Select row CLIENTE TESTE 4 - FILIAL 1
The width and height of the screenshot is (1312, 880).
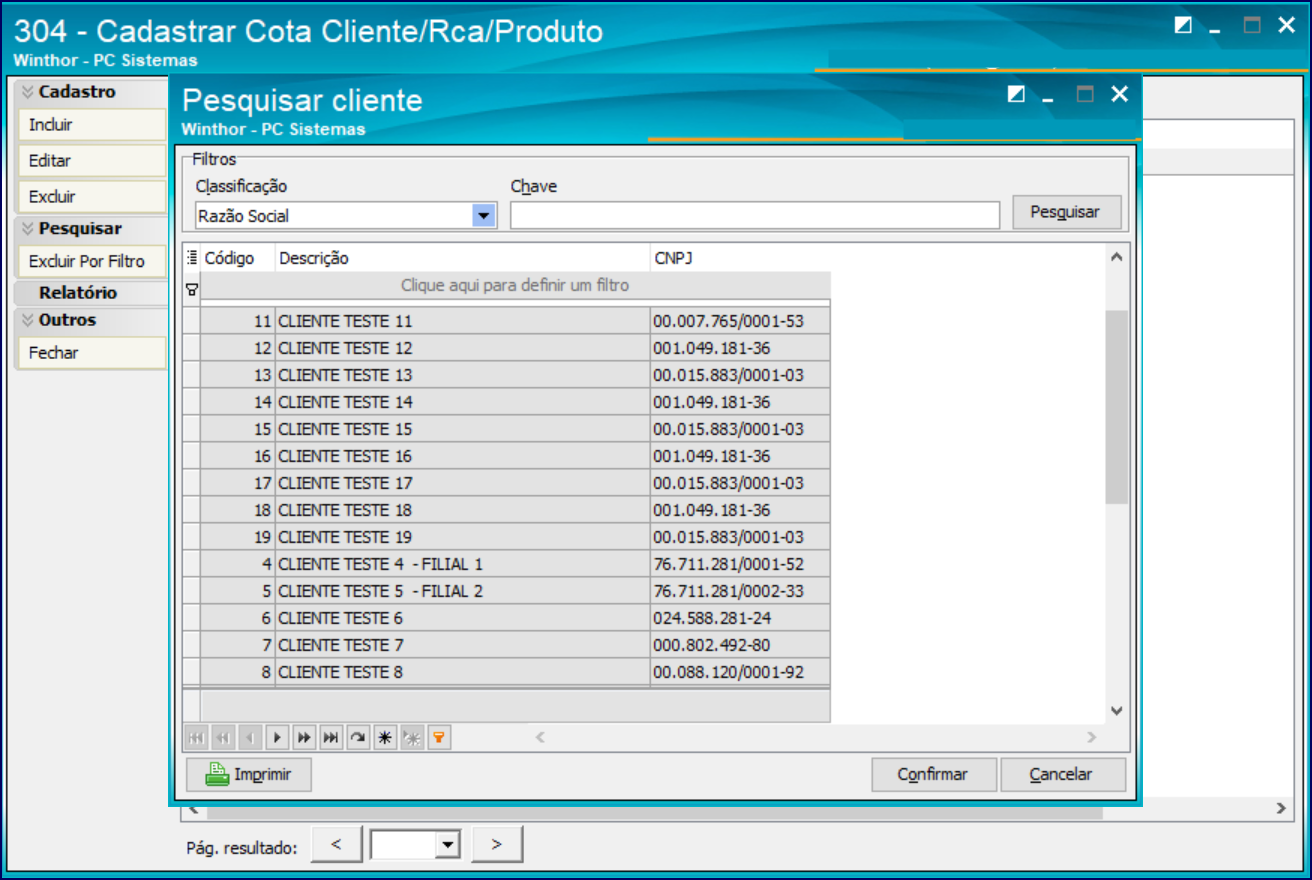coord(506,564)
